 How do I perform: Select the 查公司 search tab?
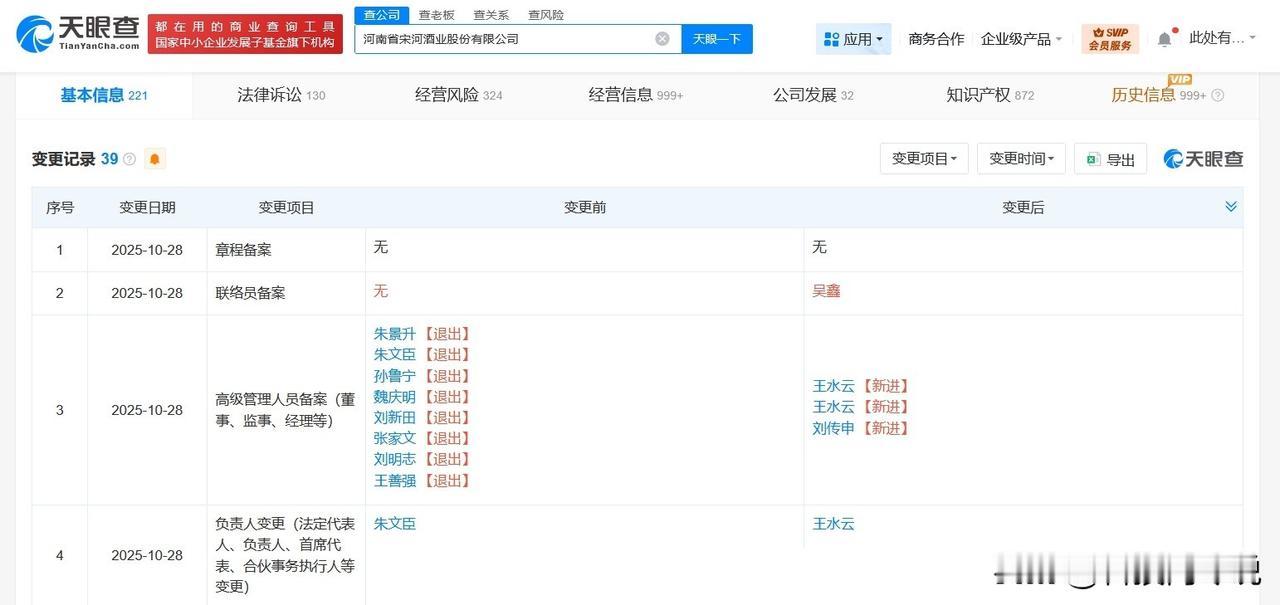pyautogui.click(x=381, y=15)
